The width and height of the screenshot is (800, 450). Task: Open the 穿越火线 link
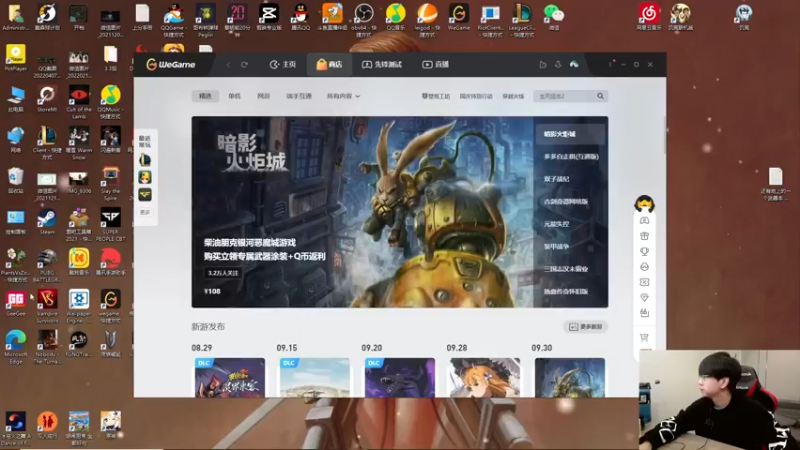point(513,96)
